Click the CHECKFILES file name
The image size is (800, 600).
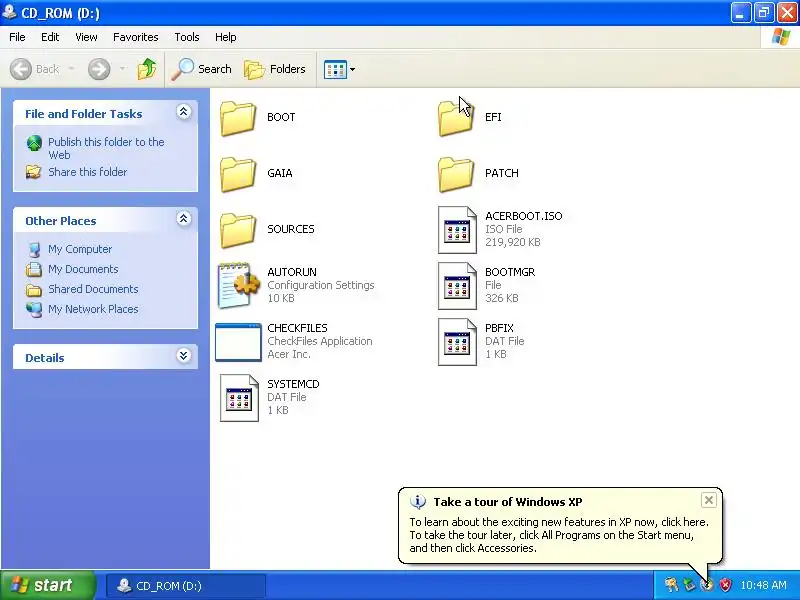click(297, 328)
